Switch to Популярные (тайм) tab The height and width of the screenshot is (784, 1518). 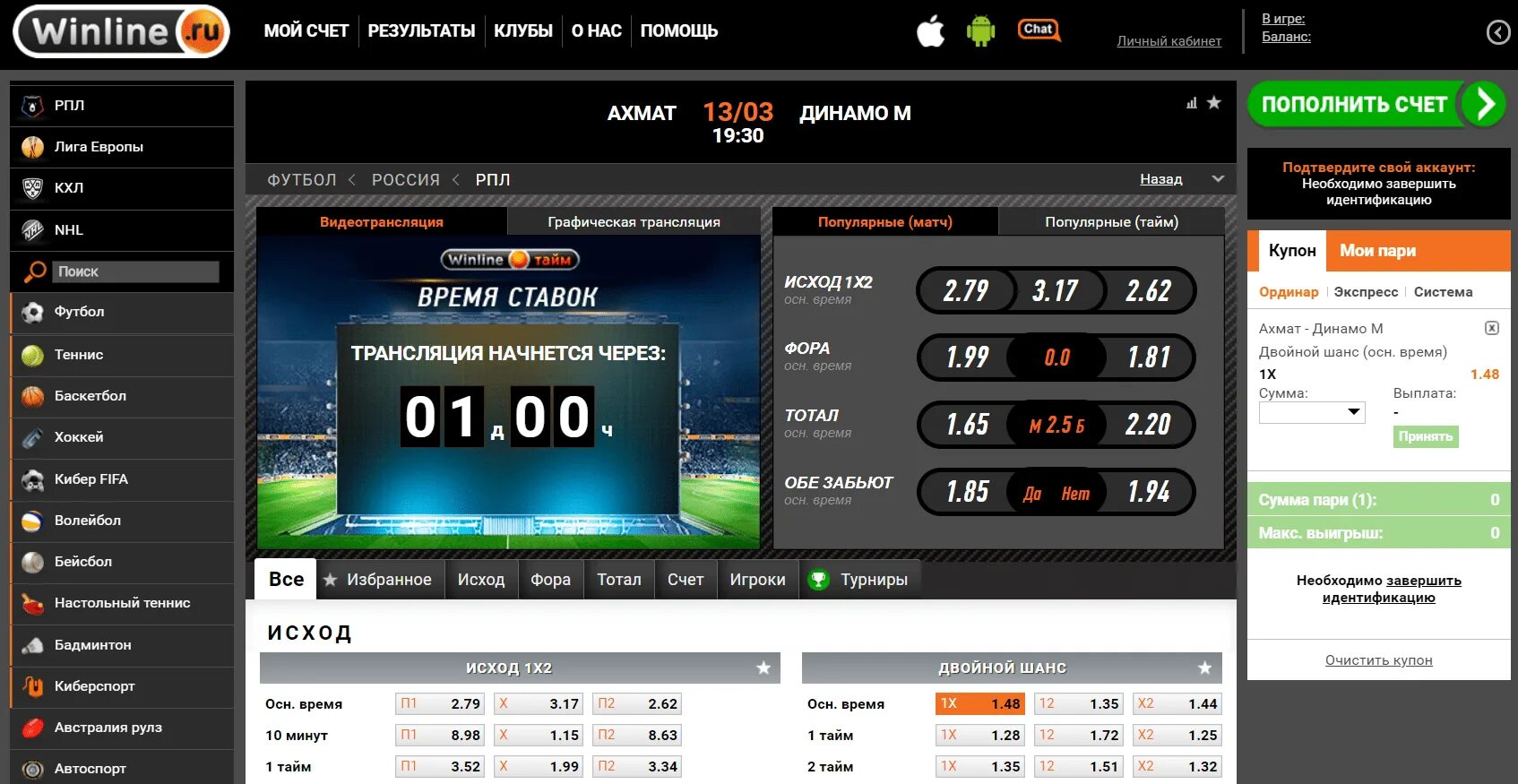1111,221
